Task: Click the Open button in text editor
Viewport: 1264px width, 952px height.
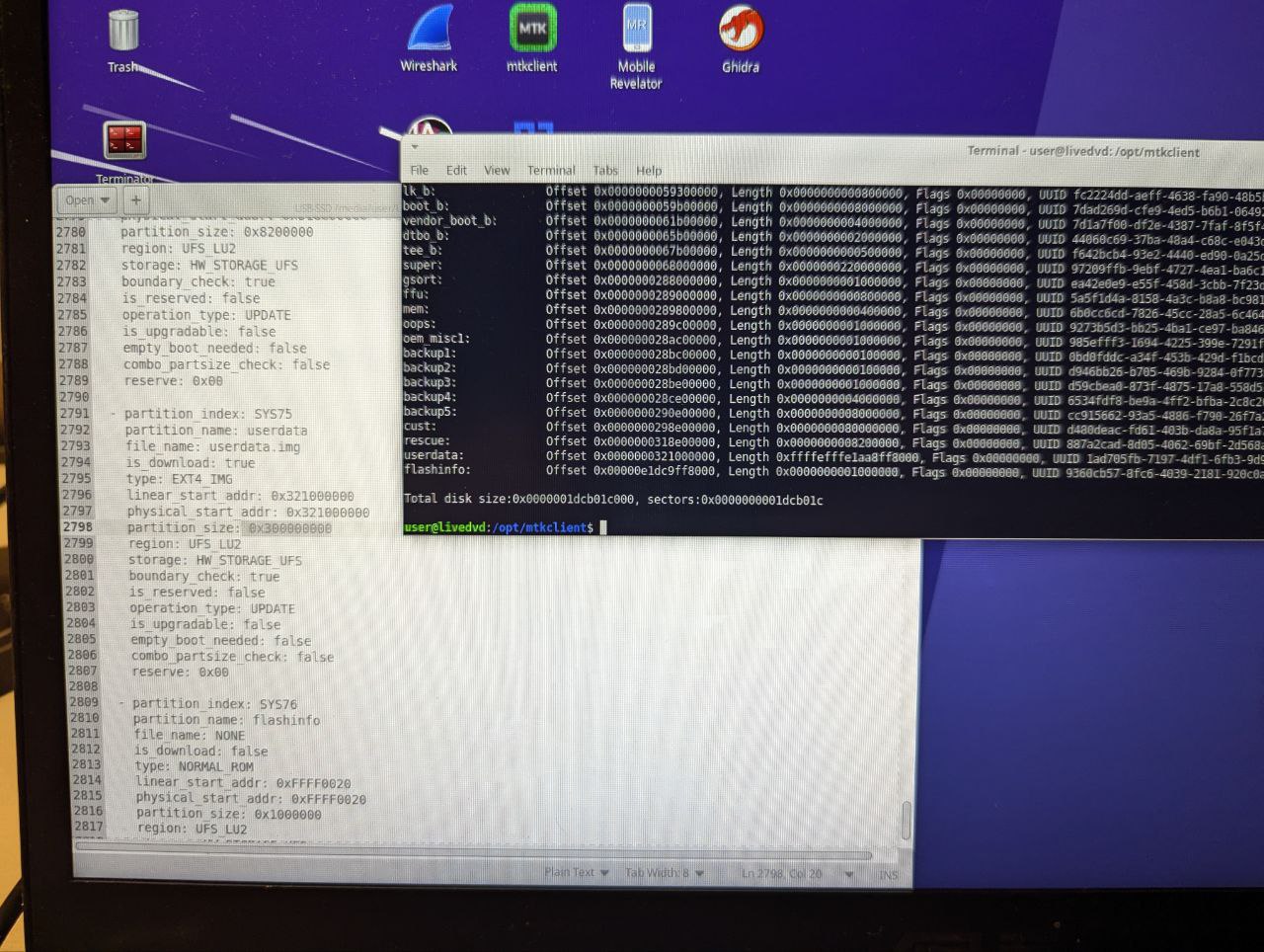Action: click(87, 199)
